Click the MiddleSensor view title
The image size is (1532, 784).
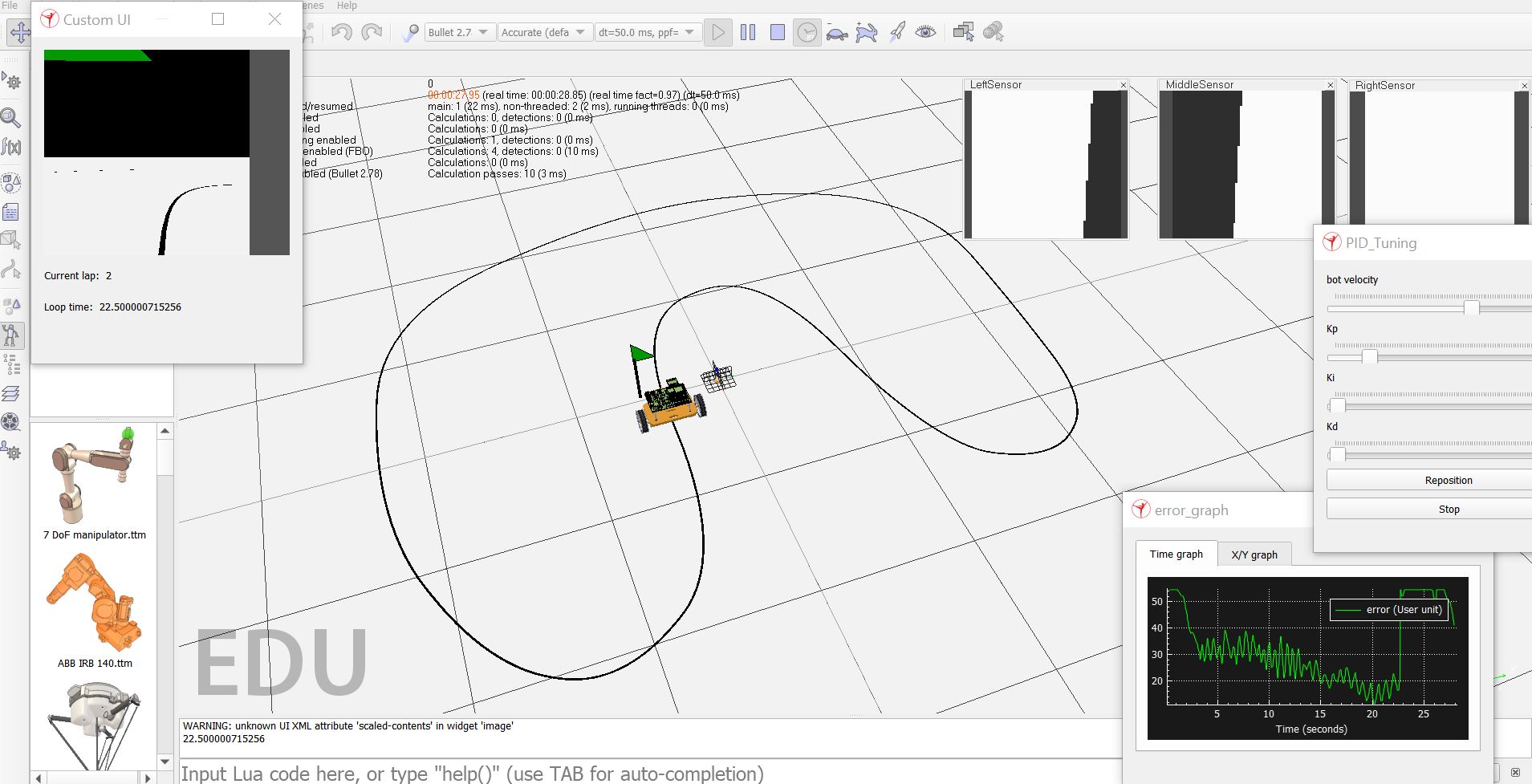[x=1199, y=84]
